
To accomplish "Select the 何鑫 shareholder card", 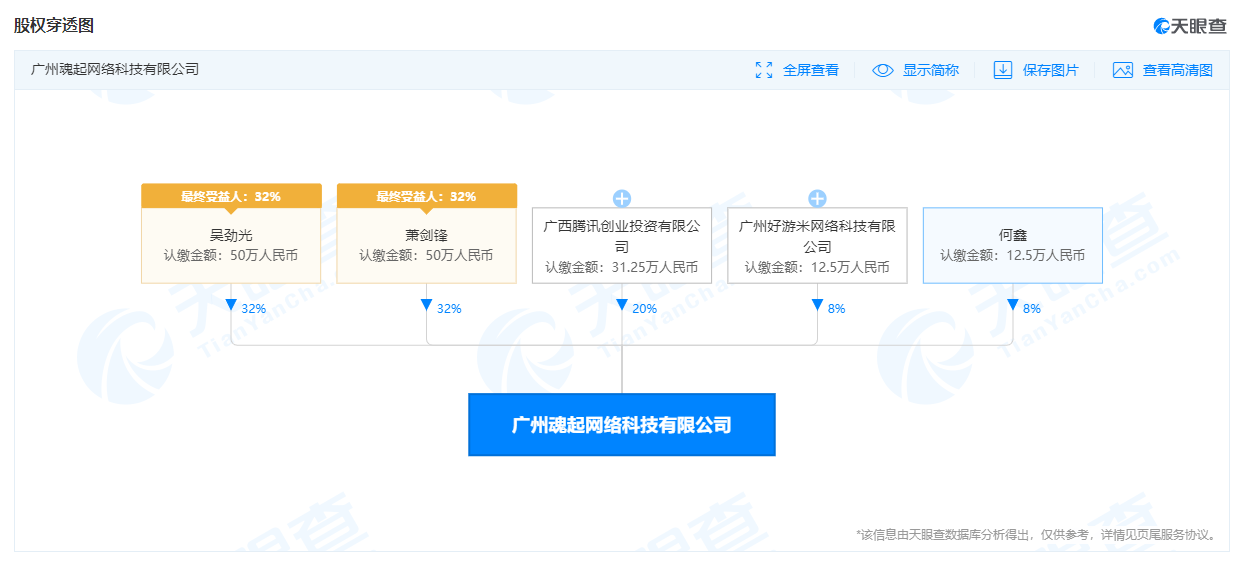I will (1013, 245).
